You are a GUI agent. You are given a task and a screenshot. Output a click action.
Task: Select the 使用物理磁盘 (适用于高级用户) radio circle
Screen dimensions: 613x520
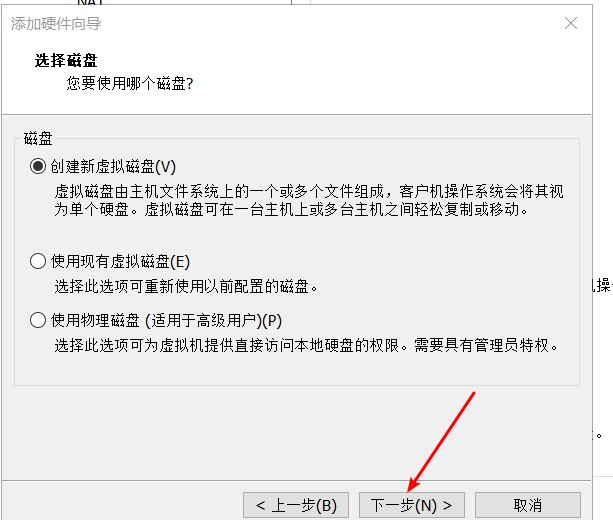point(38,320)
